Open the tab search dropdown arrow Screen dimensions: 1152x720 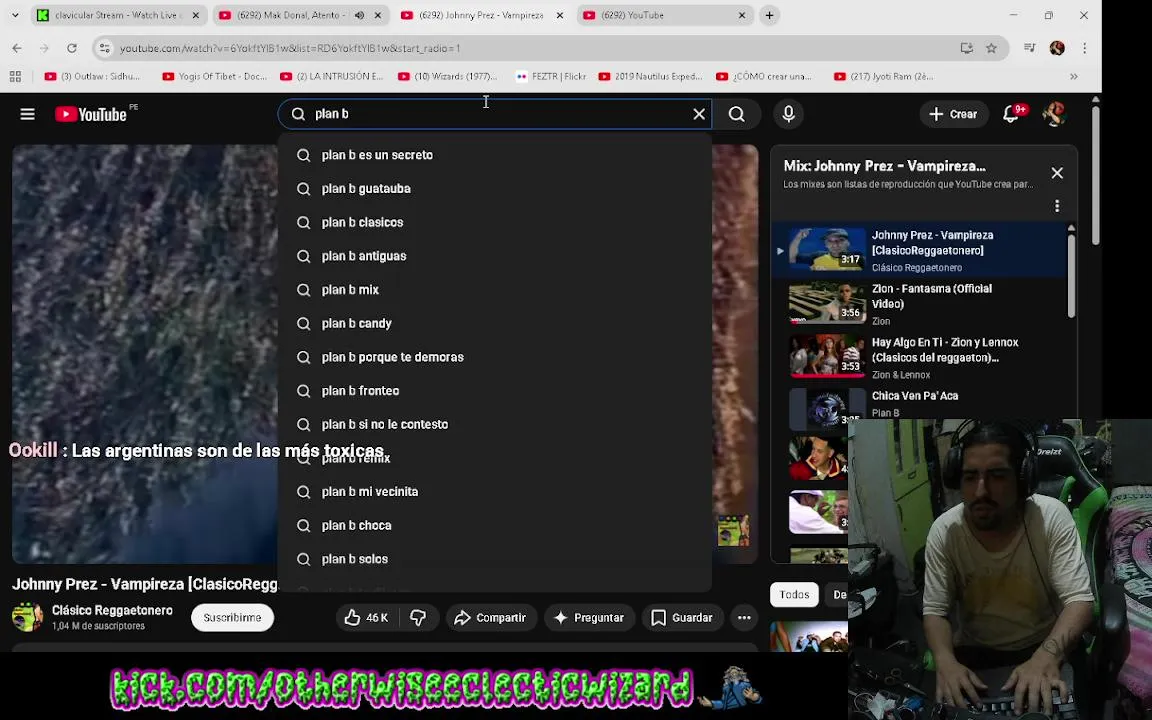pos(15,15)
